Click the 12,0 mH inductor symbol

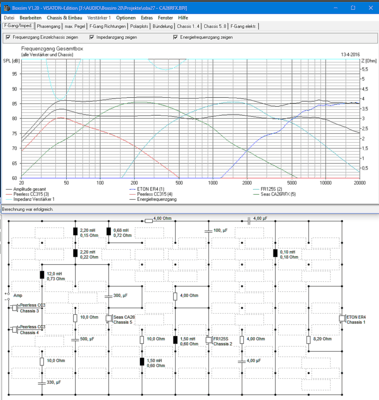[x=42, y=275]
